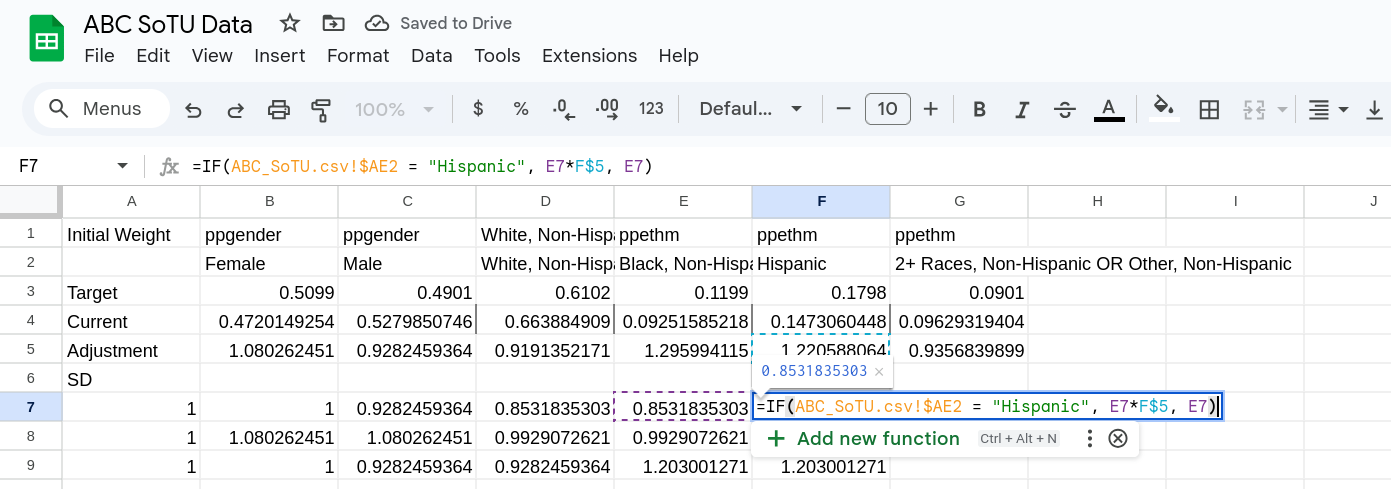Dismiss the formula suggestion popup
This screenshot has height=489, width=1391.
tap(1118, 438)
